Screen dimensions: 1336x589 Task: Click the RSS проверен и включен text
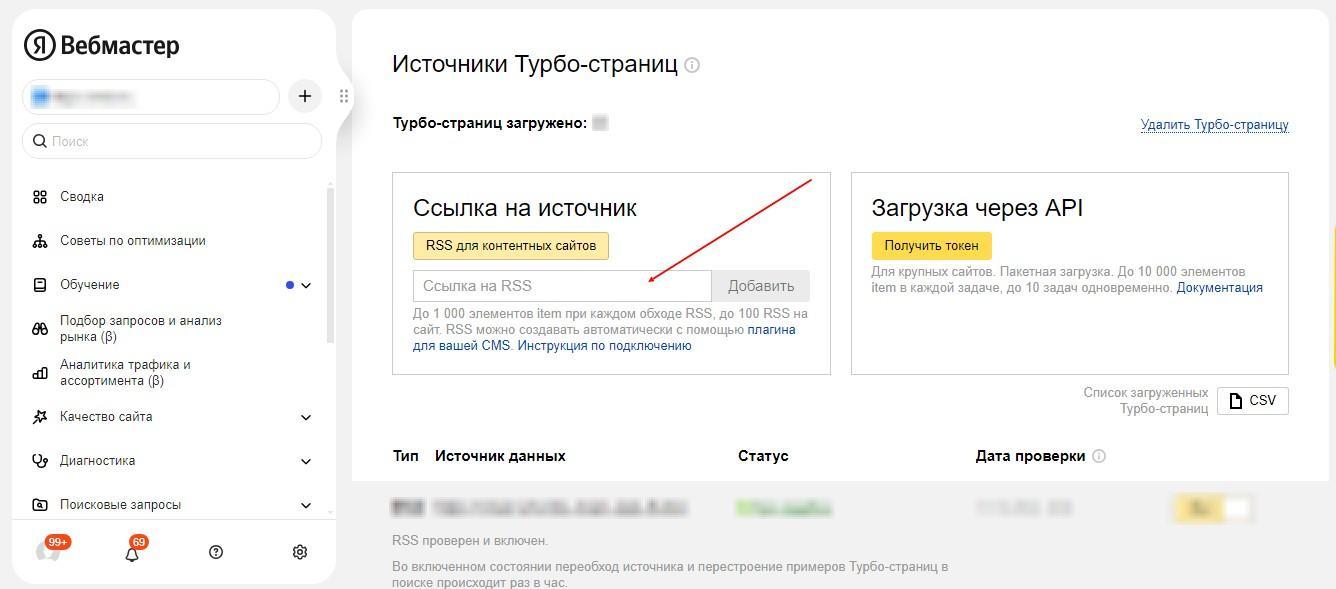[x=470, y=541]
